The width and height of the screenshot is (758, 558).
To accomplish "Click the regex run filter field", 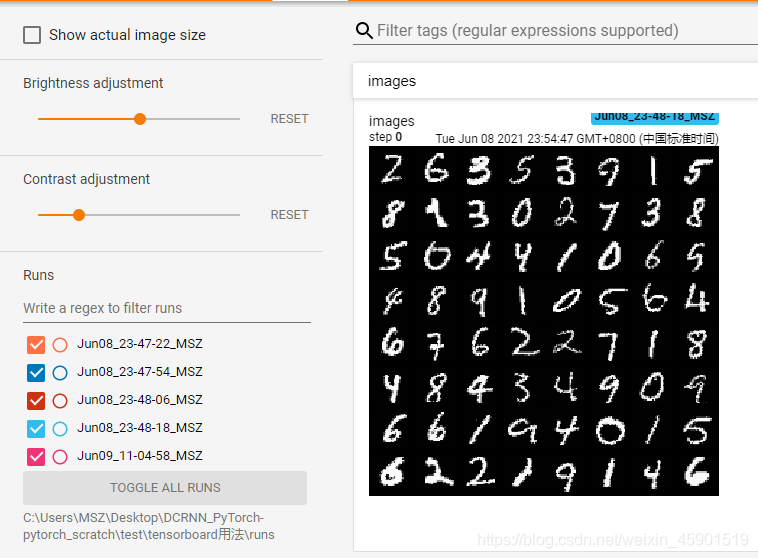I will (x=166, y=308).
